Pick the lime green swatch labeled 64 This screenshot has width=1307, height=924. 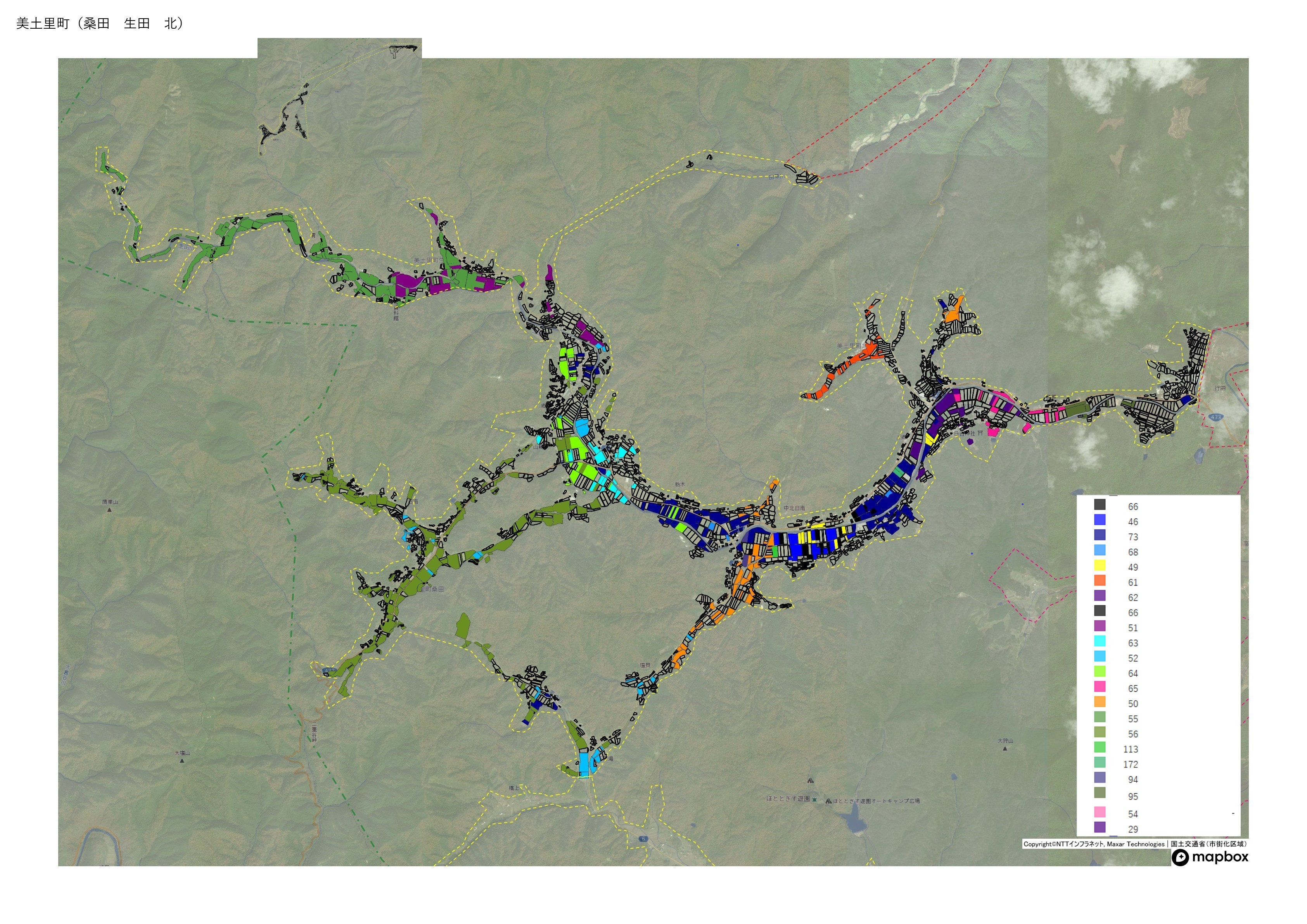click(x=1100, y=671)
